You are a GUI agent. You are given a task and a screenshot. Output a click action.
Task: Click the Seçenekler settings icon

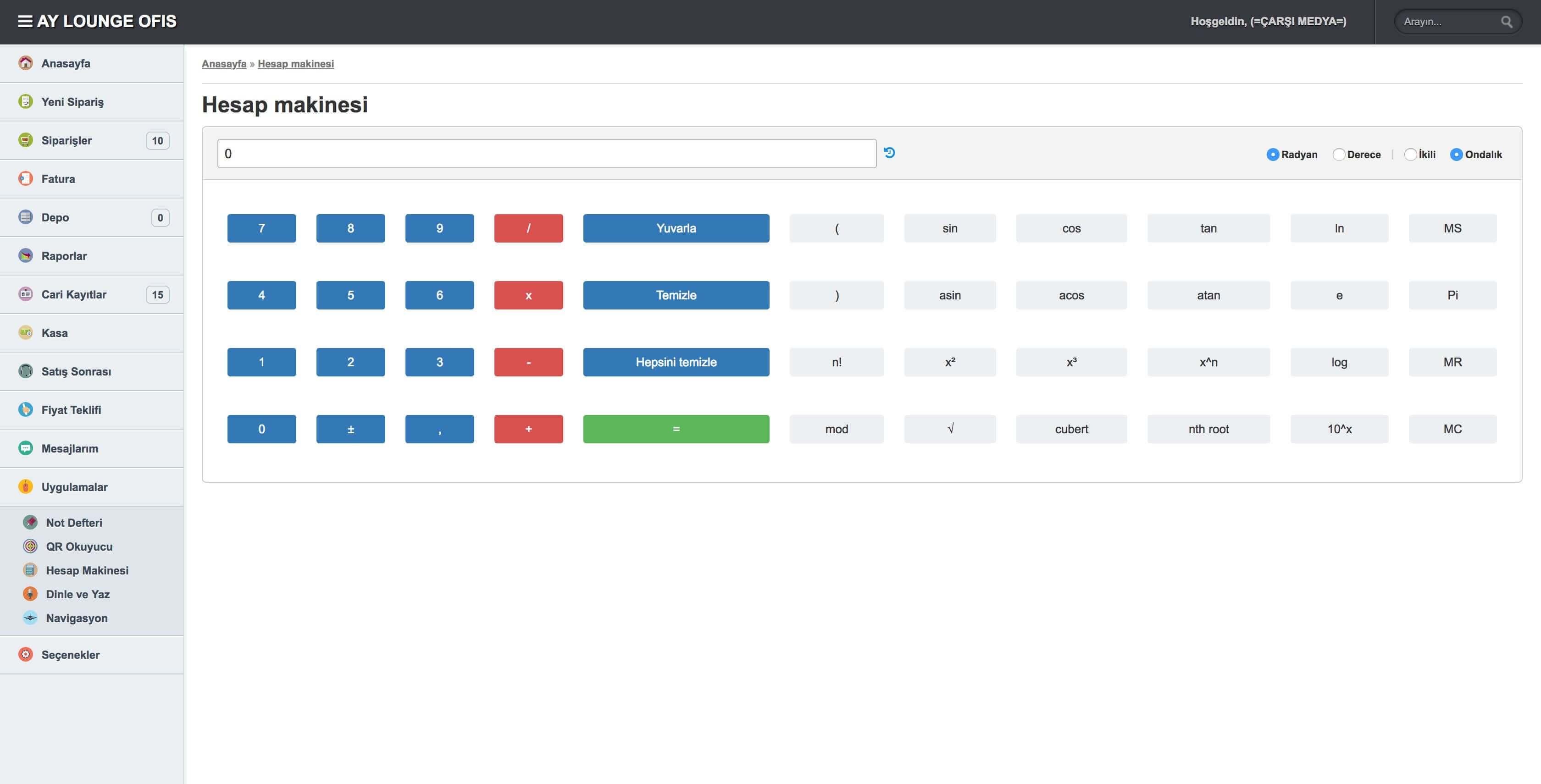25,654
